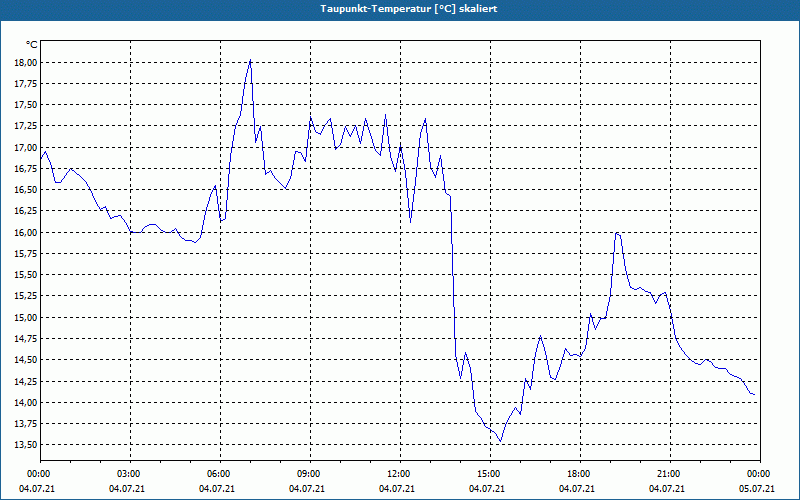Click the 14,00 y-axis value
This screenshot has width=800, height=500.
[25, 403]
